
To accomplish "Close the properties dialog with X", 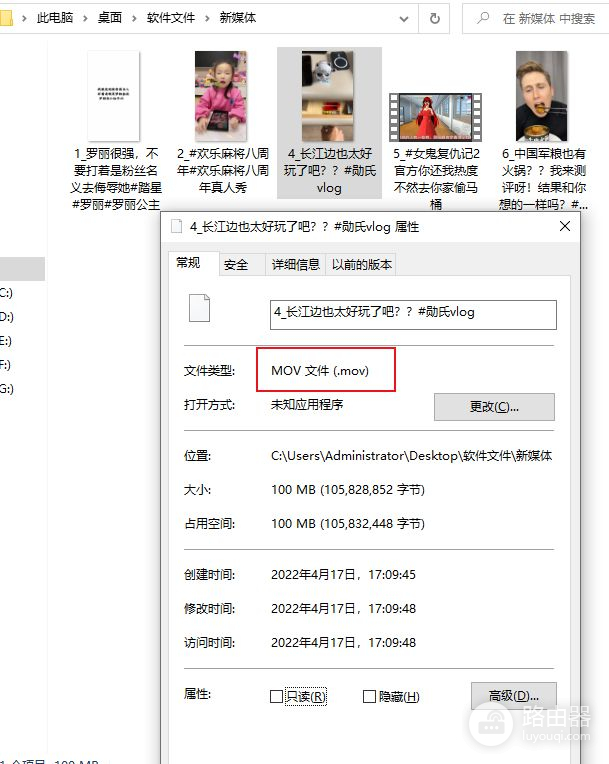I will click(565, 227).
